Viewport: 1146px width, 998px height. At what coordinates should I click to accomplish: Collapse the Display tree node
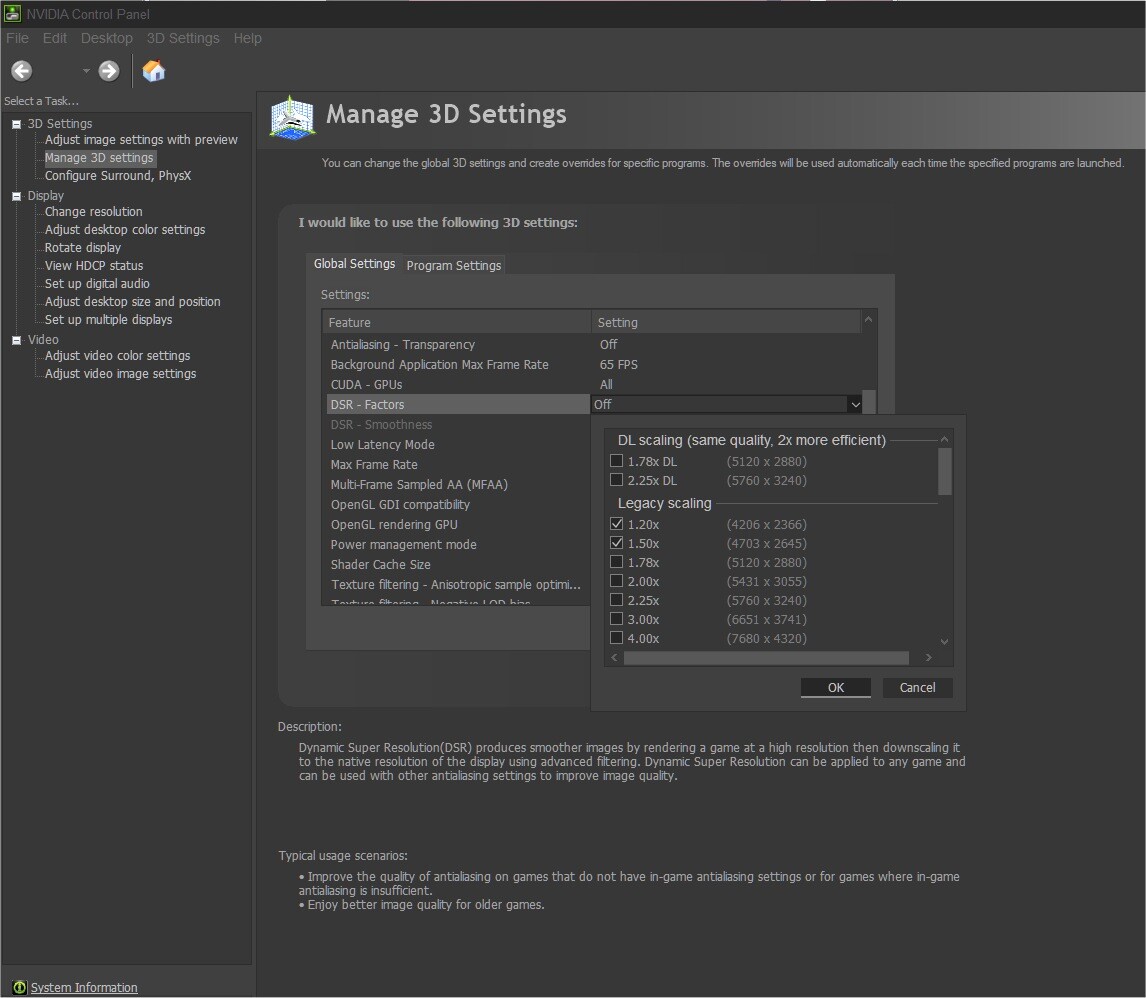coord(16,196)
